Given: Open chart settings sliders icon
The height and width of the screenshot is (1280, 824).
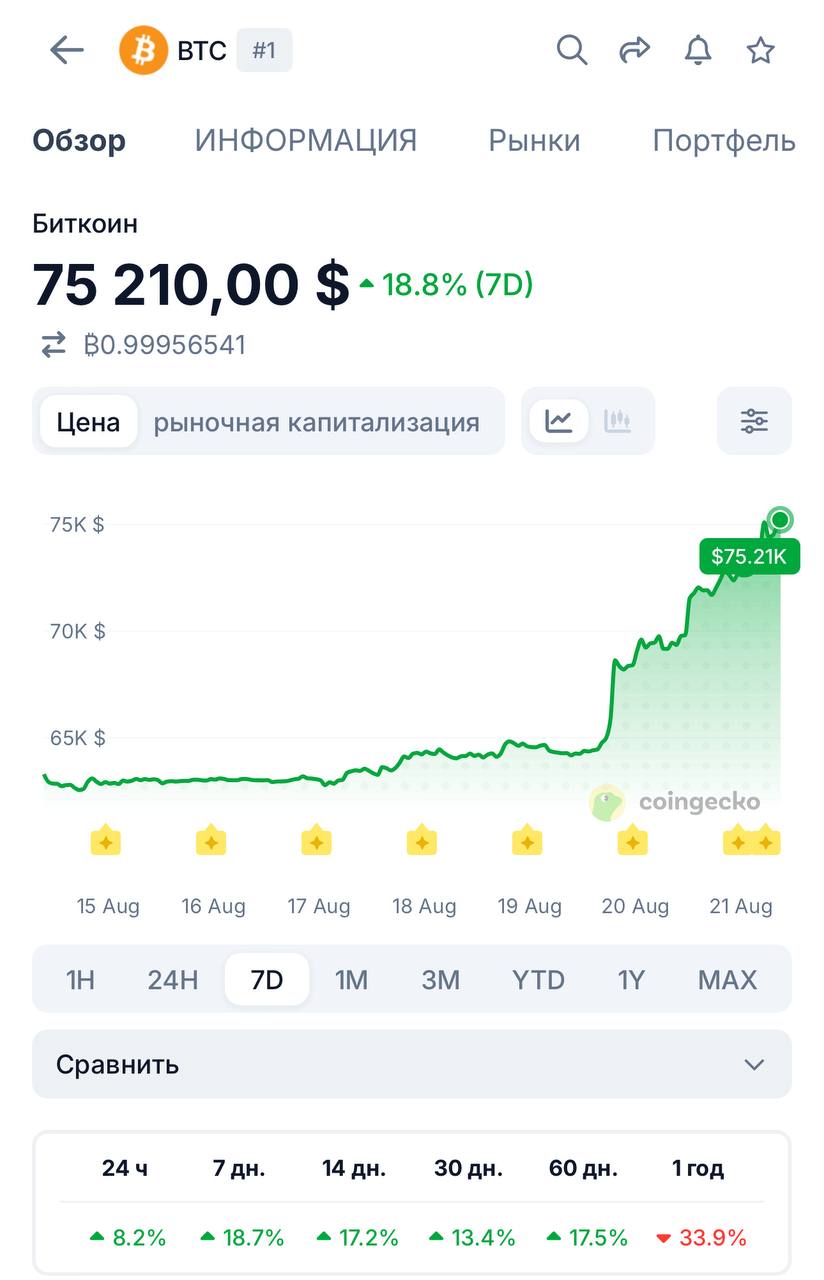Looking at the screenshot, I should [754, 421].
